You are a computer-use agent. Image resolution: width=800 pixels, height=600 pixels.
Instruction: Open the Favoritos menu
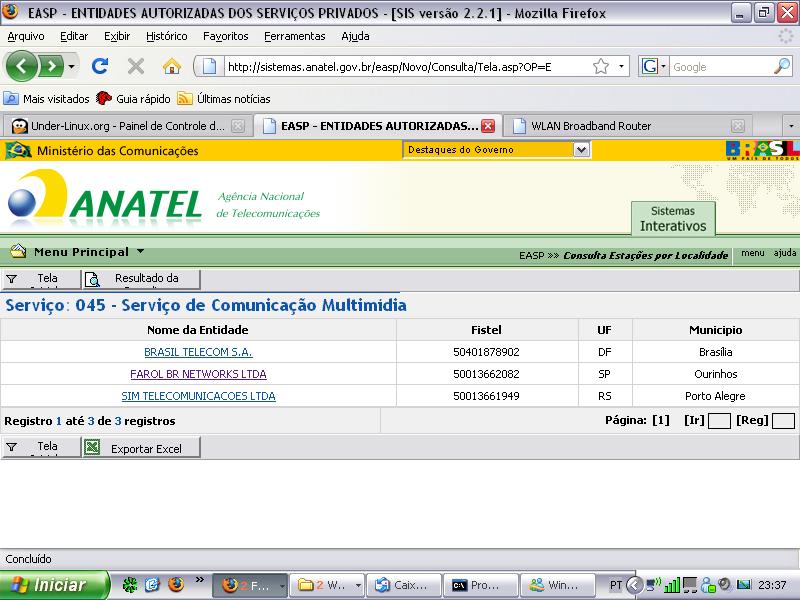click(x=226, y=36)
